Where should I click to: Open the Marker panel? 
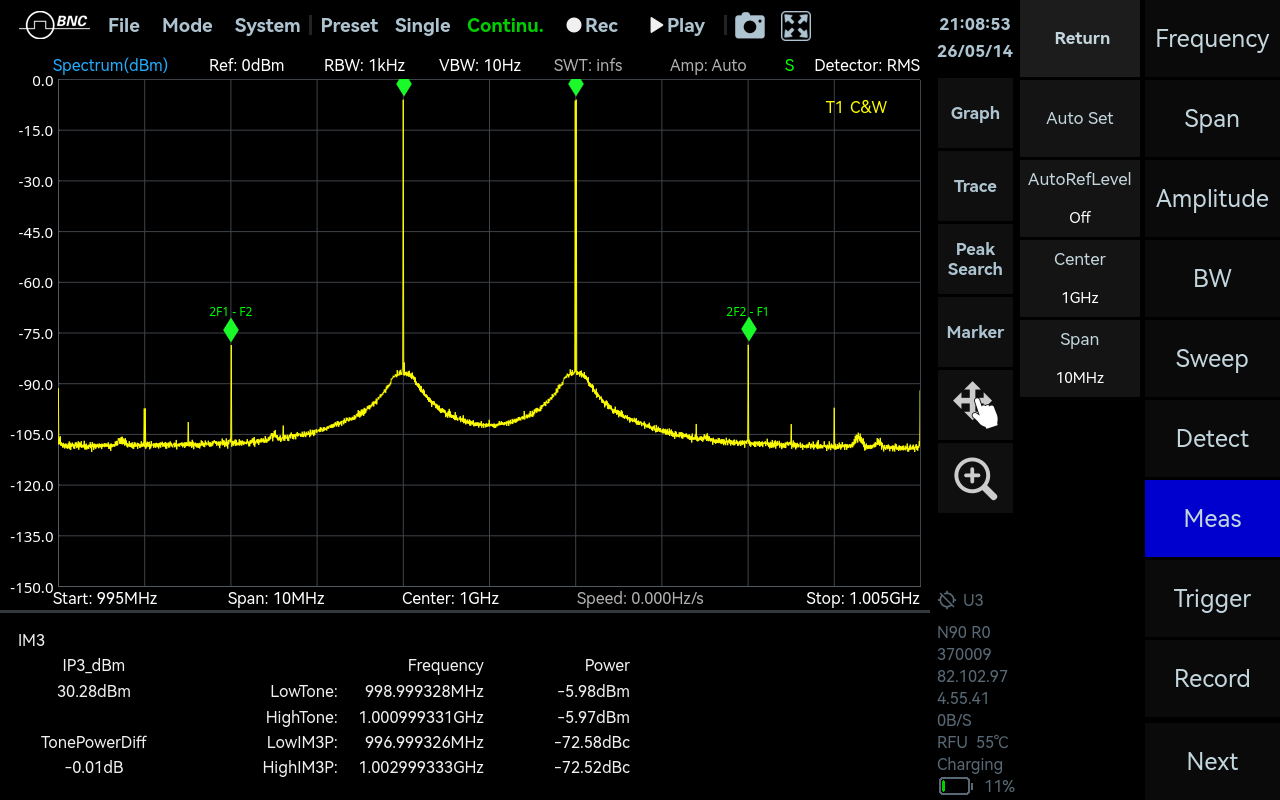(x=975, y=332)
